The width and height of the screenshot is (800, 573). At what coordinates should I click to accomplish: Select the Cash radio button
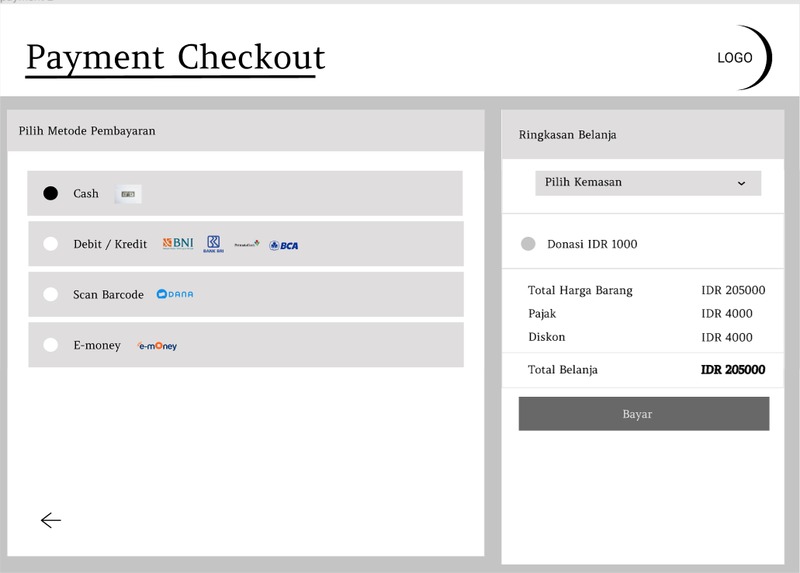click(51, 193)
